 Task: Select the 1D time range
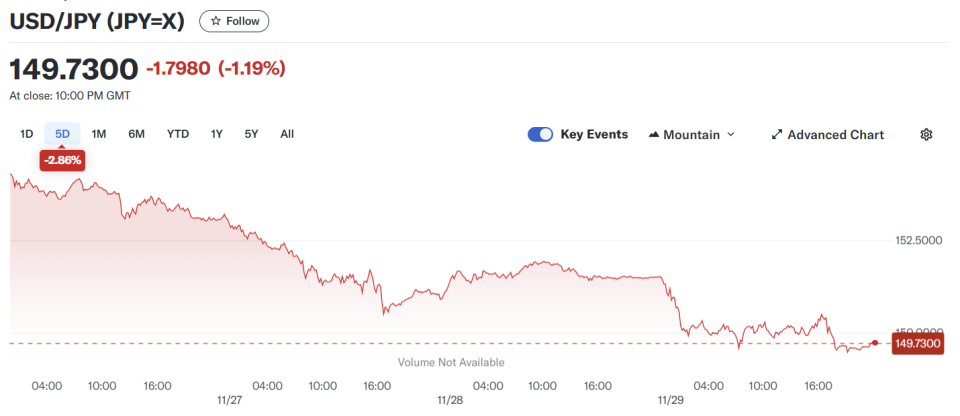tap(27, 134)
